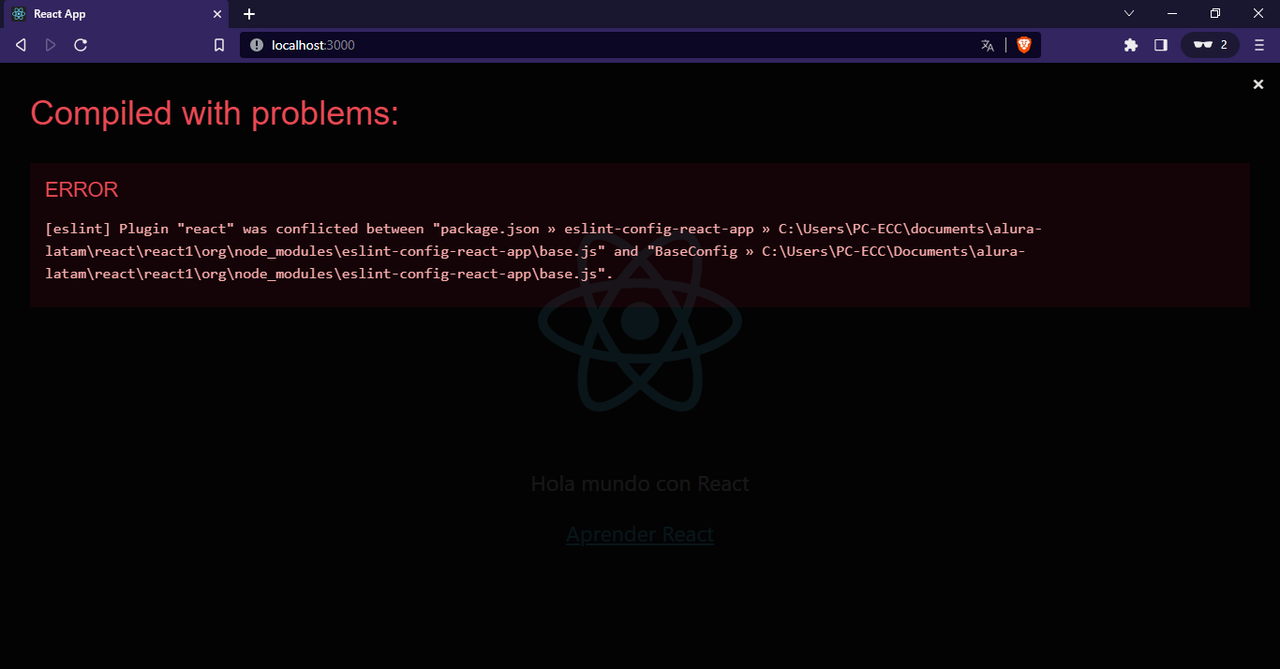Close the React App tab
1280x669 pixels.
point(218,14)
